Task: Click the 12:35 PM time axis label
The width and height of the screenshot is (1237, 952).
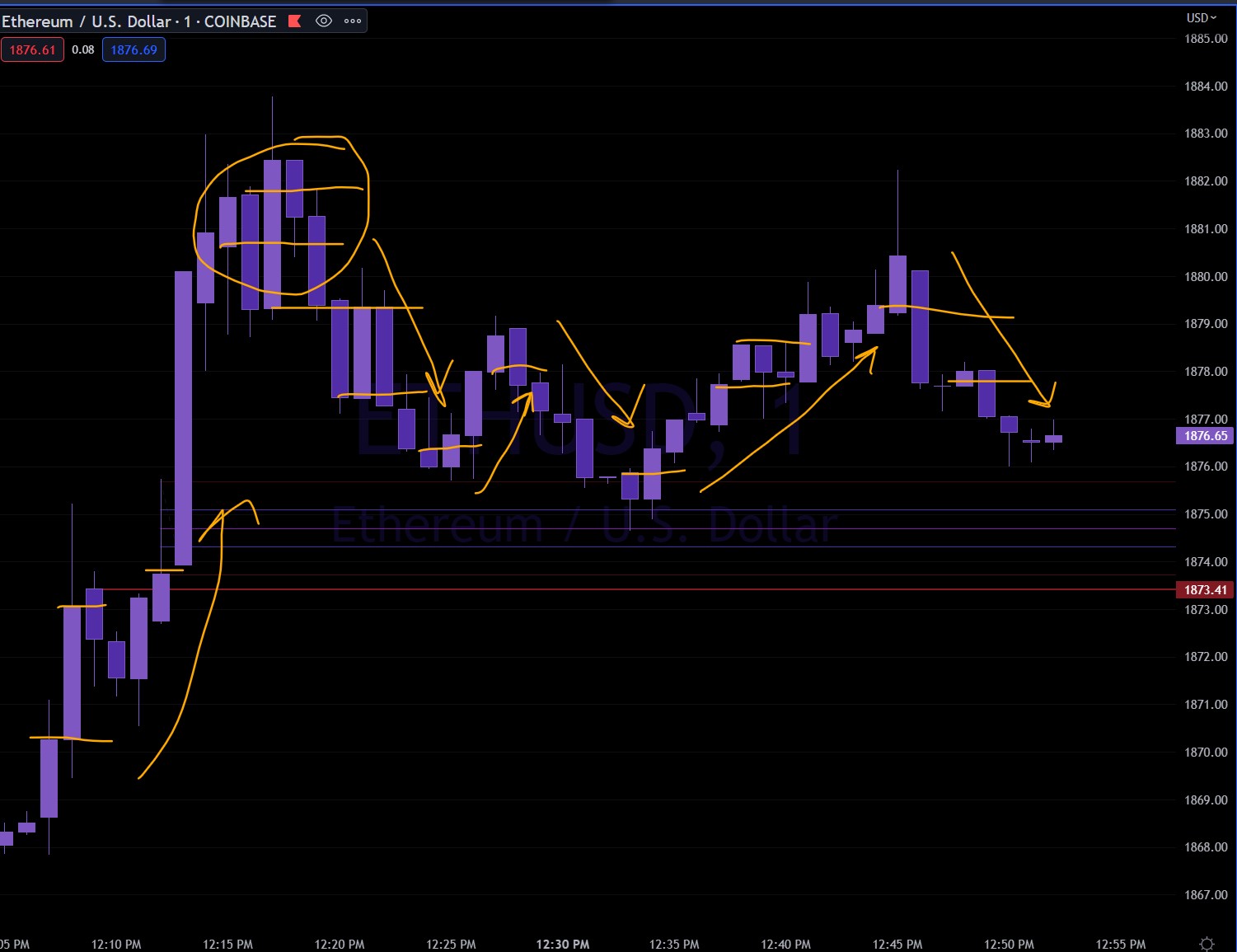Action: pyautogui.click(x=674, y=945)
